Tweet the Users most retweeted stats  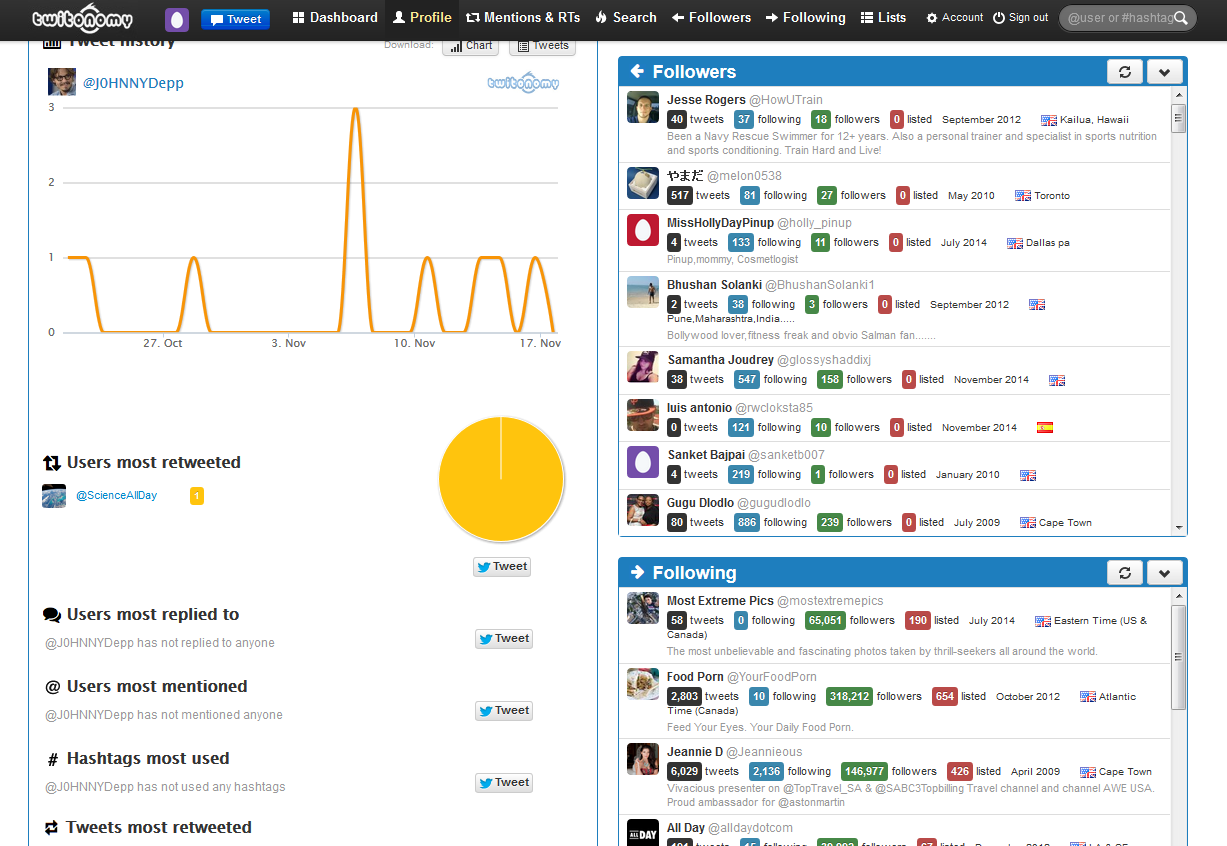[502, 567]
